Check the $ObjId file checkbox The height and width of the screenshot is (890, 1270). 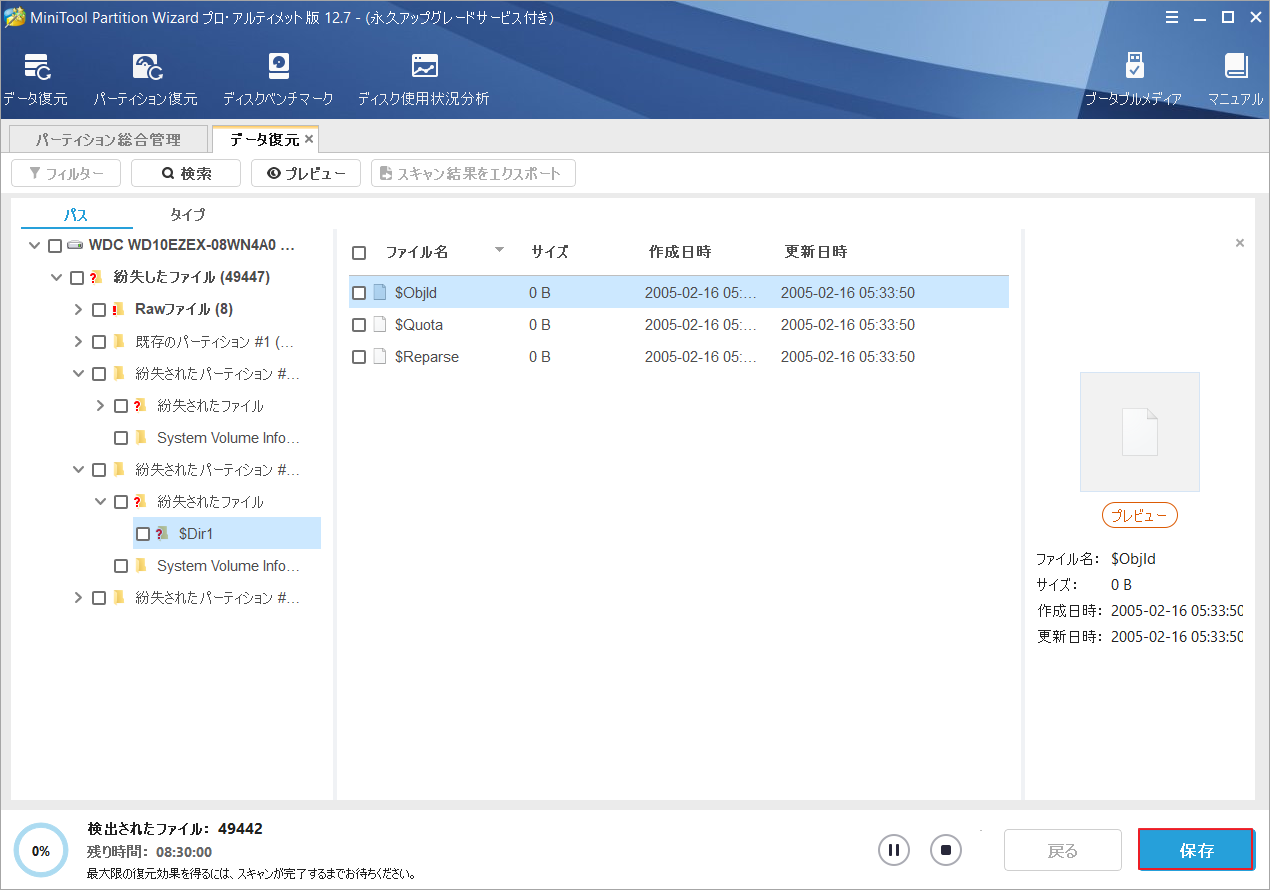[x=359, y=292]
